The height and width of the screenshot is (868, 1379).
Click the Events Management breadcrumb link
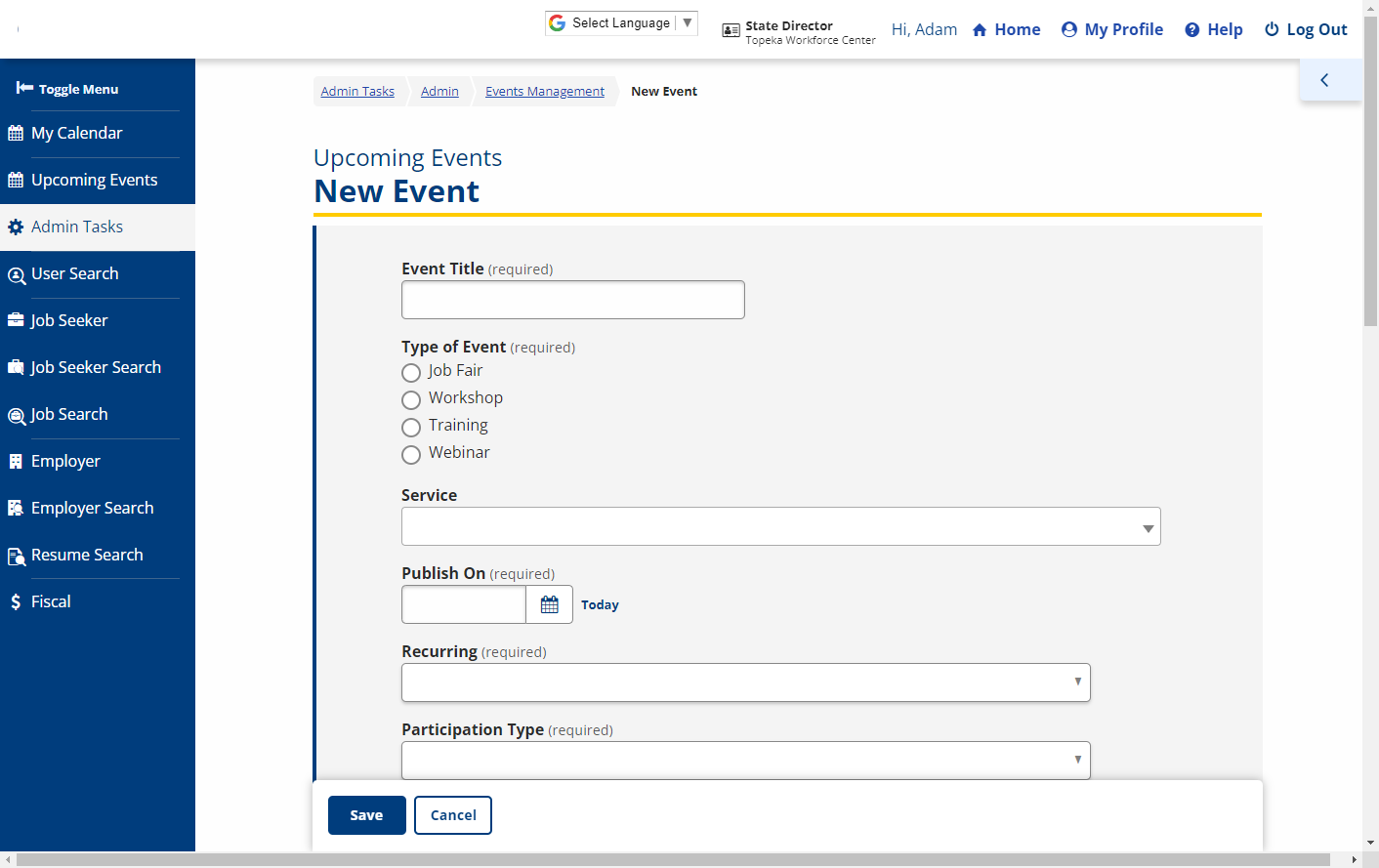point(544,91)
